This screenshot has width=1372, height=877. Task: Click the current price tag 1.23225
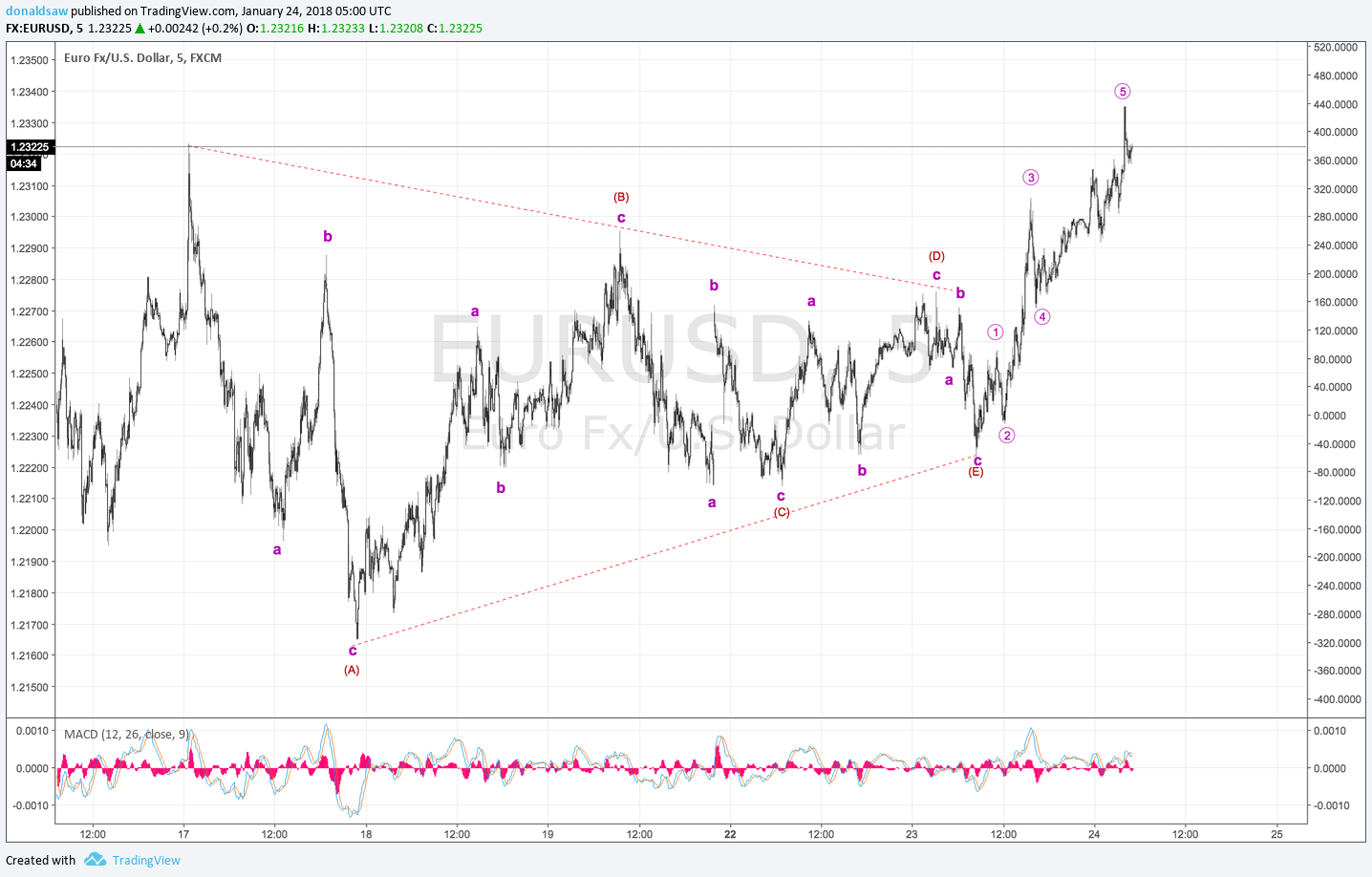point(30,147)
